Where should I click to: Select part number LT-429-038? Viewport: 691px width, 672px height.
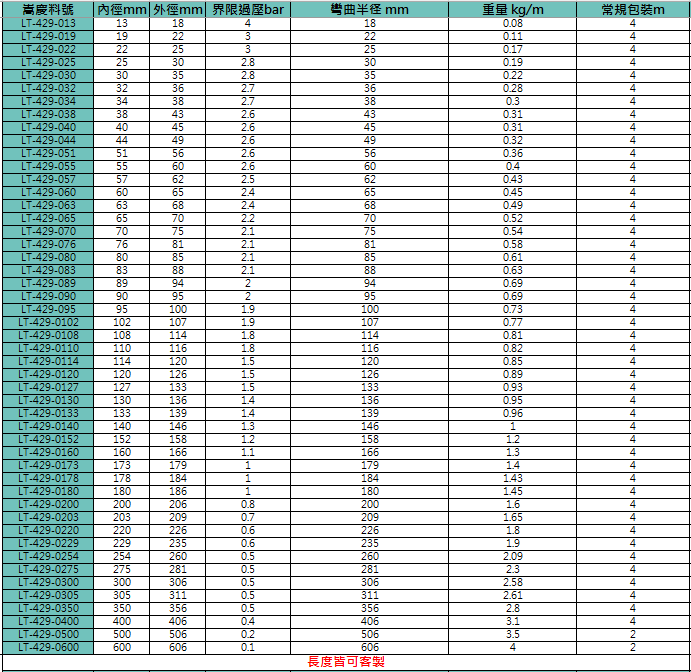[48, 114]
